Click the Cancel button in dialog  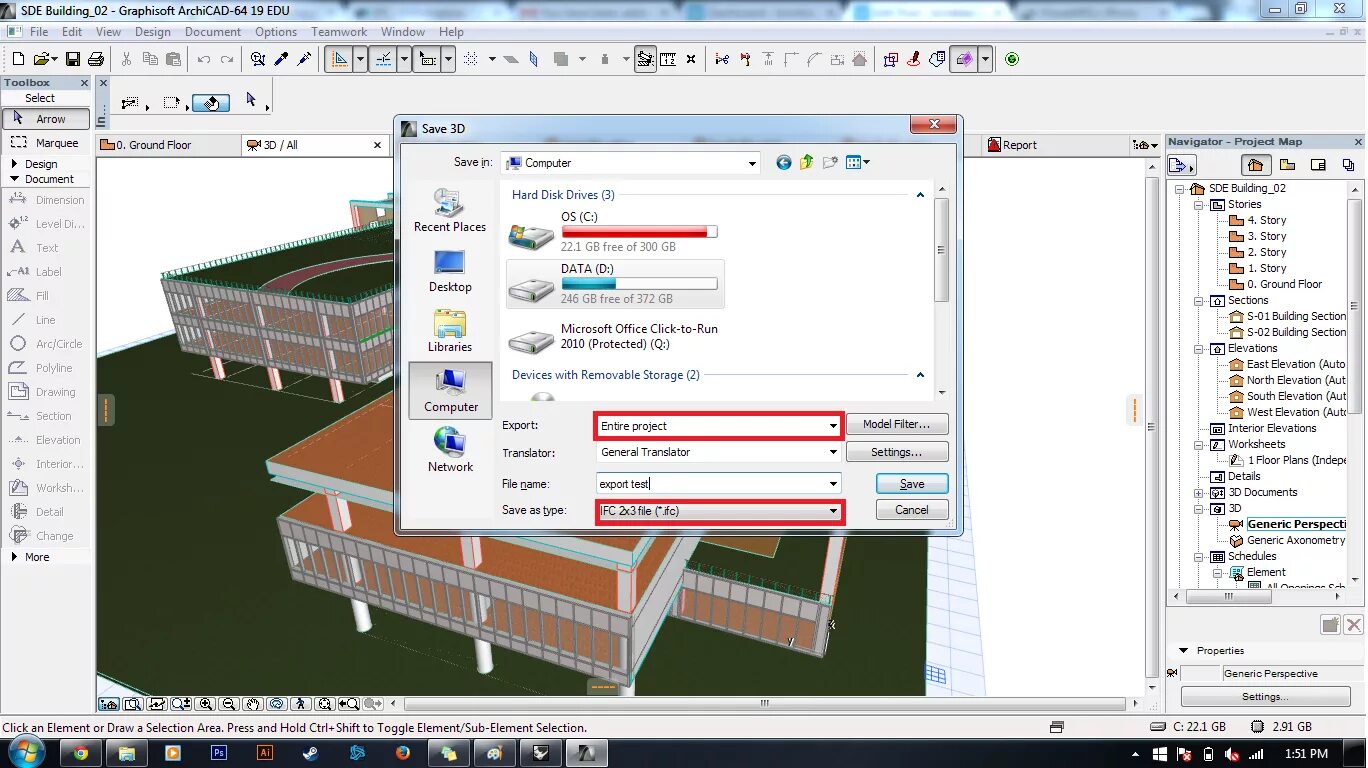(x=912, y=510)
